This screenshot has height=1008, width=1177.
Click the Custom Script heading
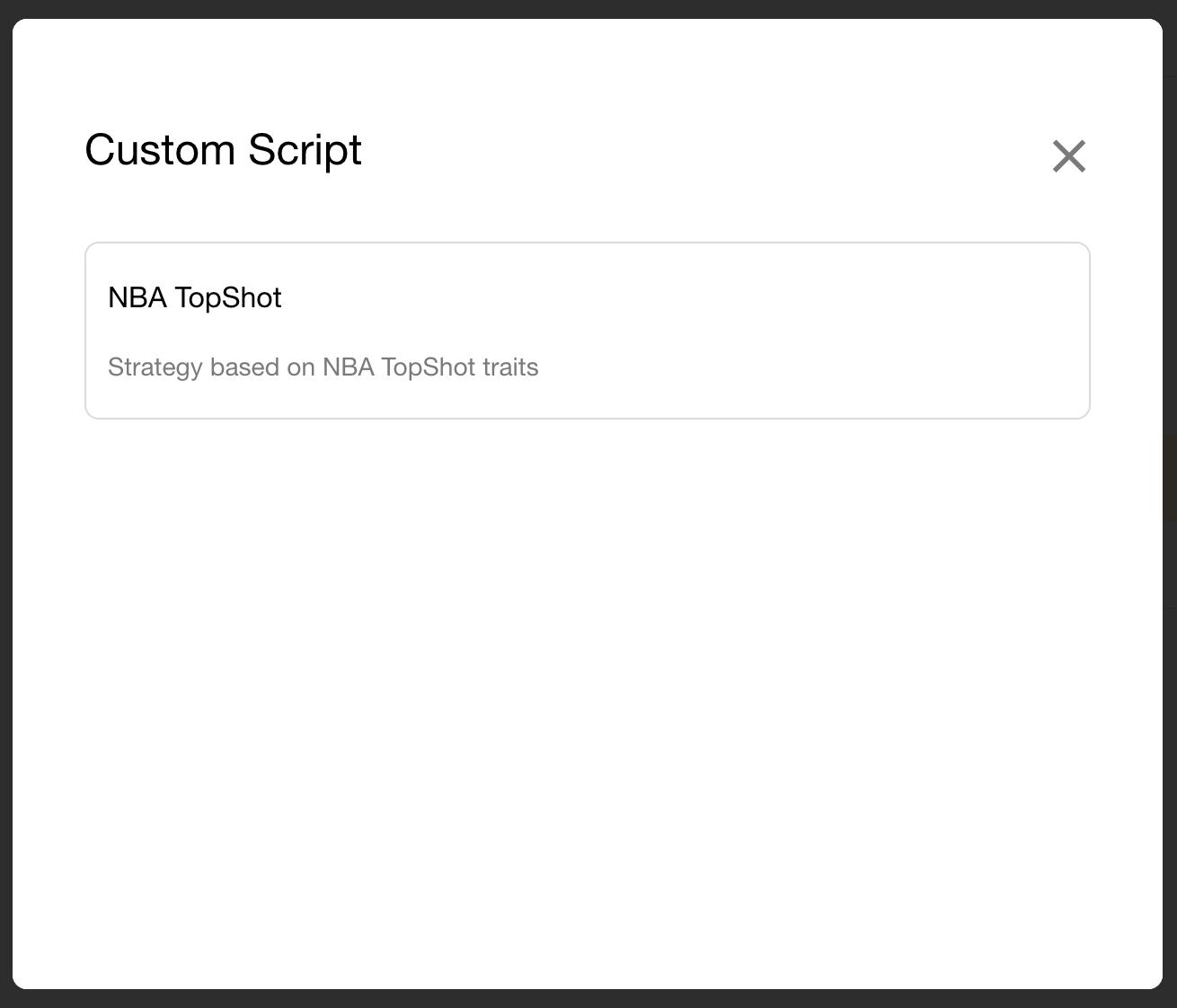[x=224, y=149]
